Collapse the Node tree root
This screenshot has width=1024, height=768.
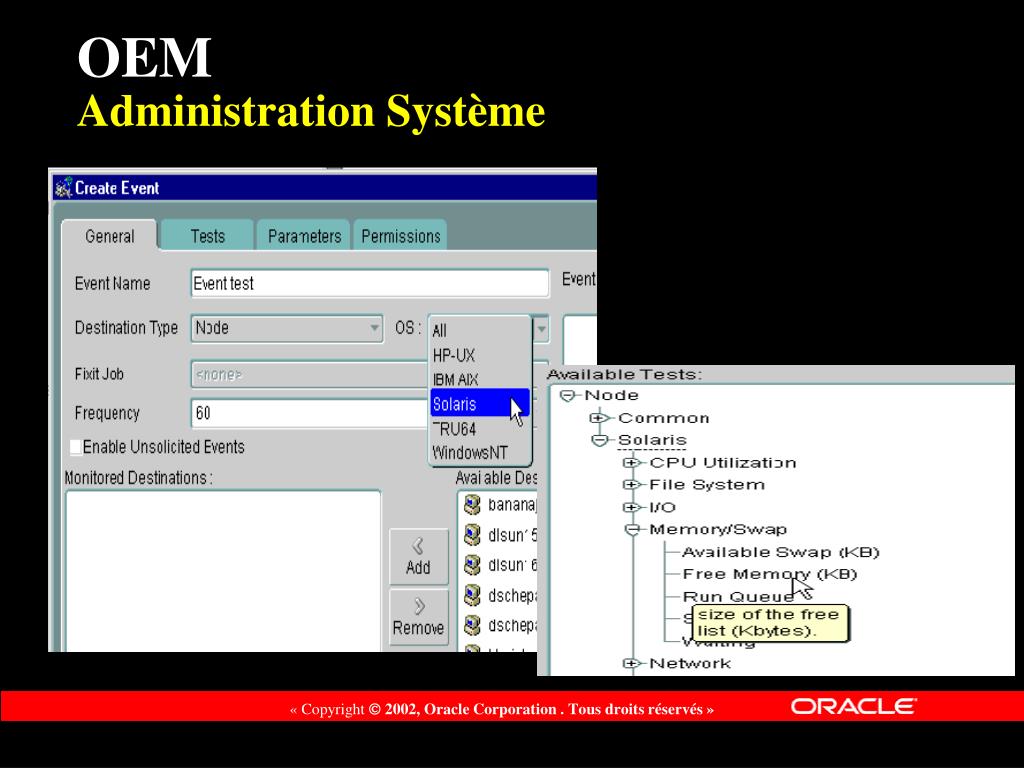(x=568, y=396)
